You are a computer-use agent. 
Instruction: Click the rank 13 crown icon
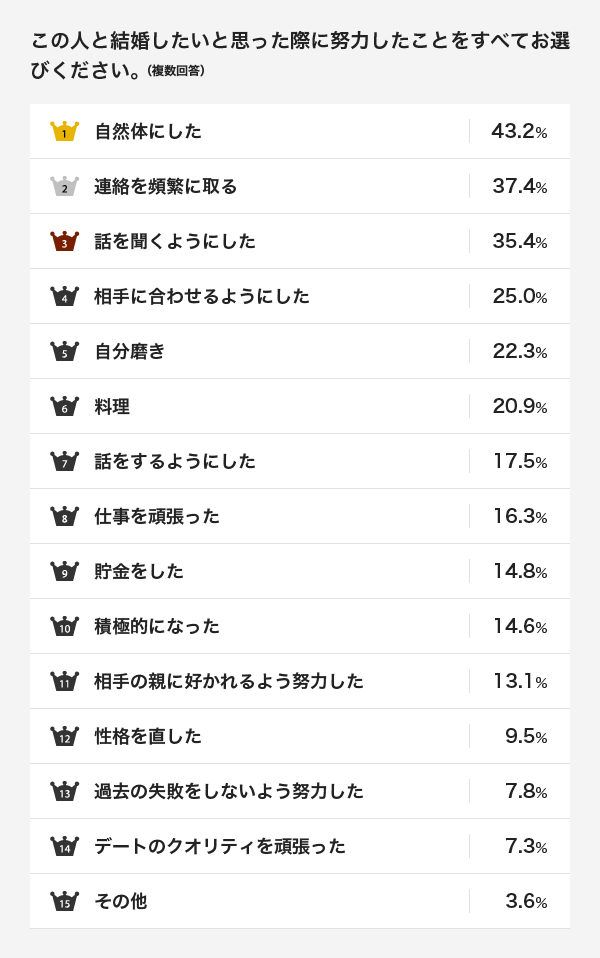(65, 791)
